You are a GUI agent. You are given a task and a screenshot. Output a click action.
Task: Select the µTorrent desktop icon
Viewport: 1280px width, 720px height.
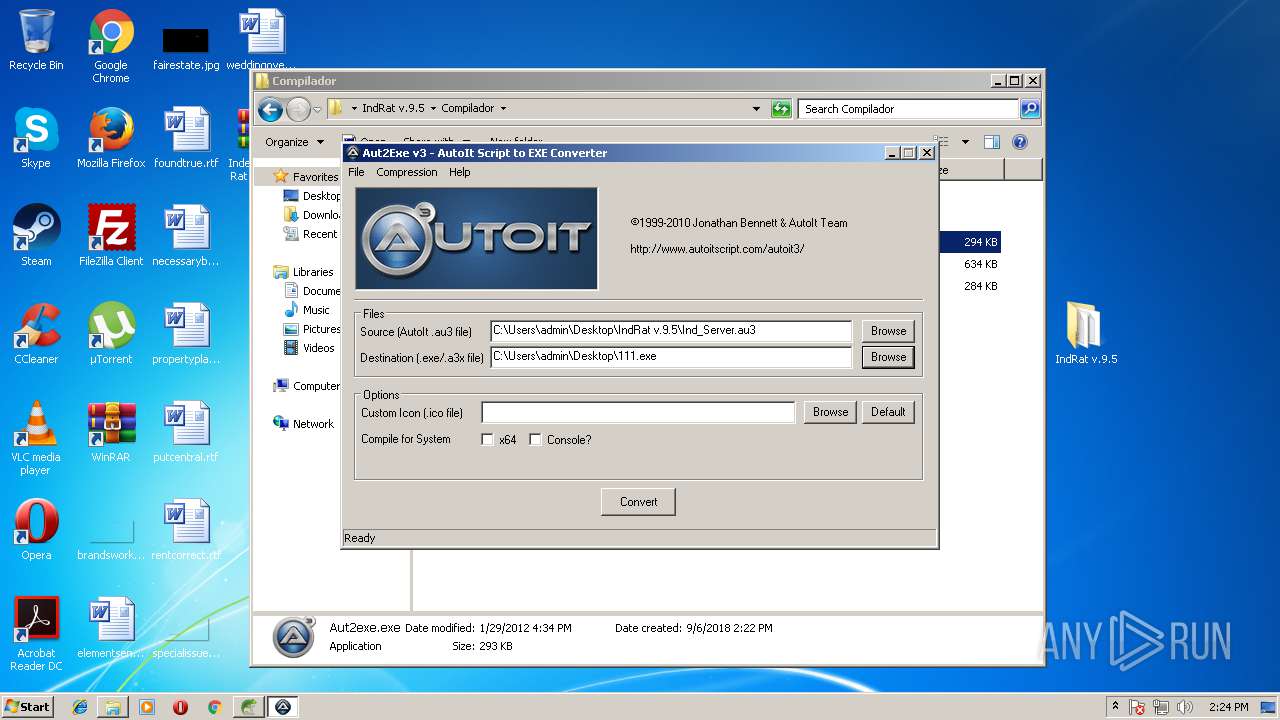click(x=111, y=334)
